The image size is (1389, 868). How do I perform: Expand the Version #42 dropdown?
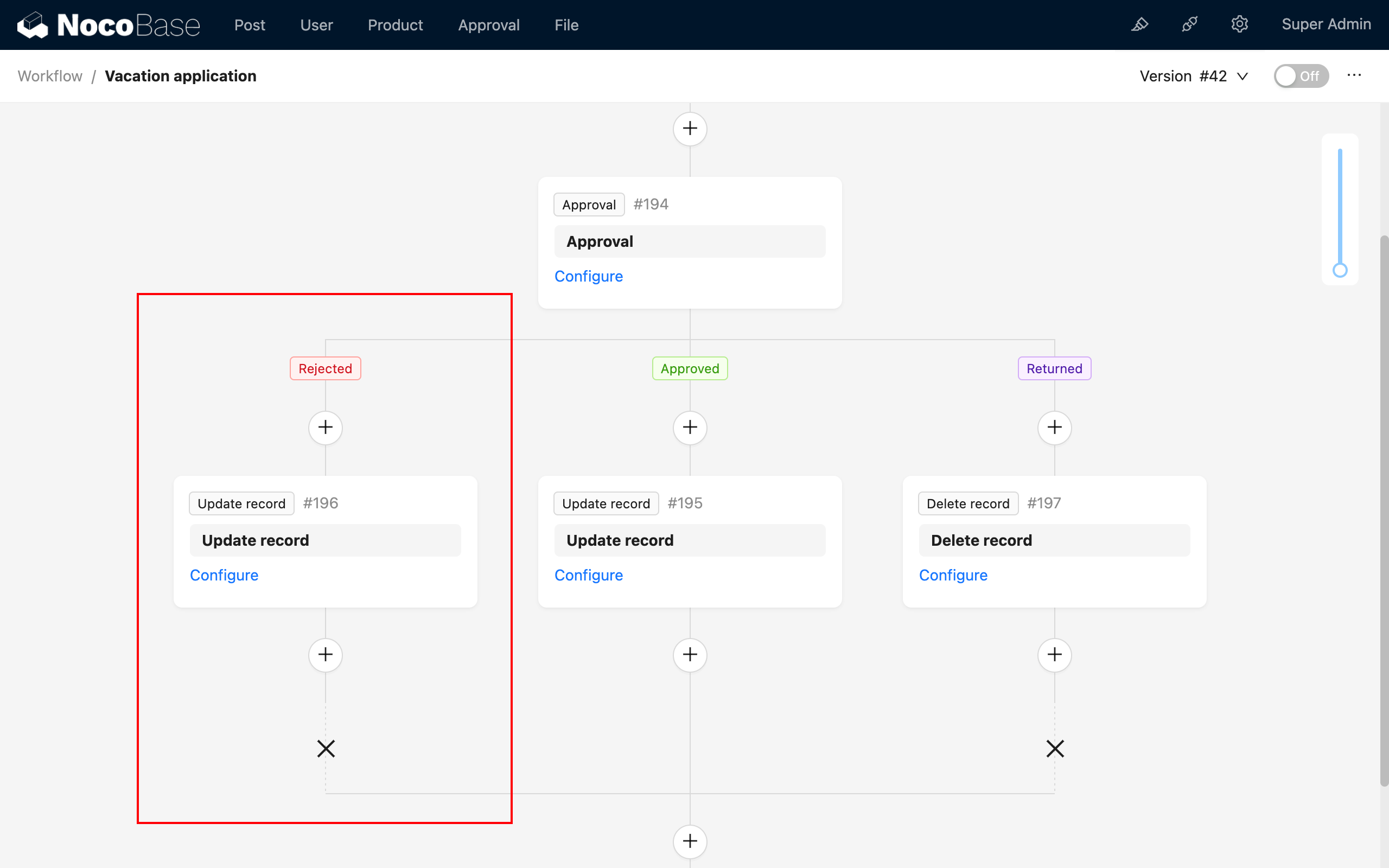pyautogui.click(x=1194, y=76)
